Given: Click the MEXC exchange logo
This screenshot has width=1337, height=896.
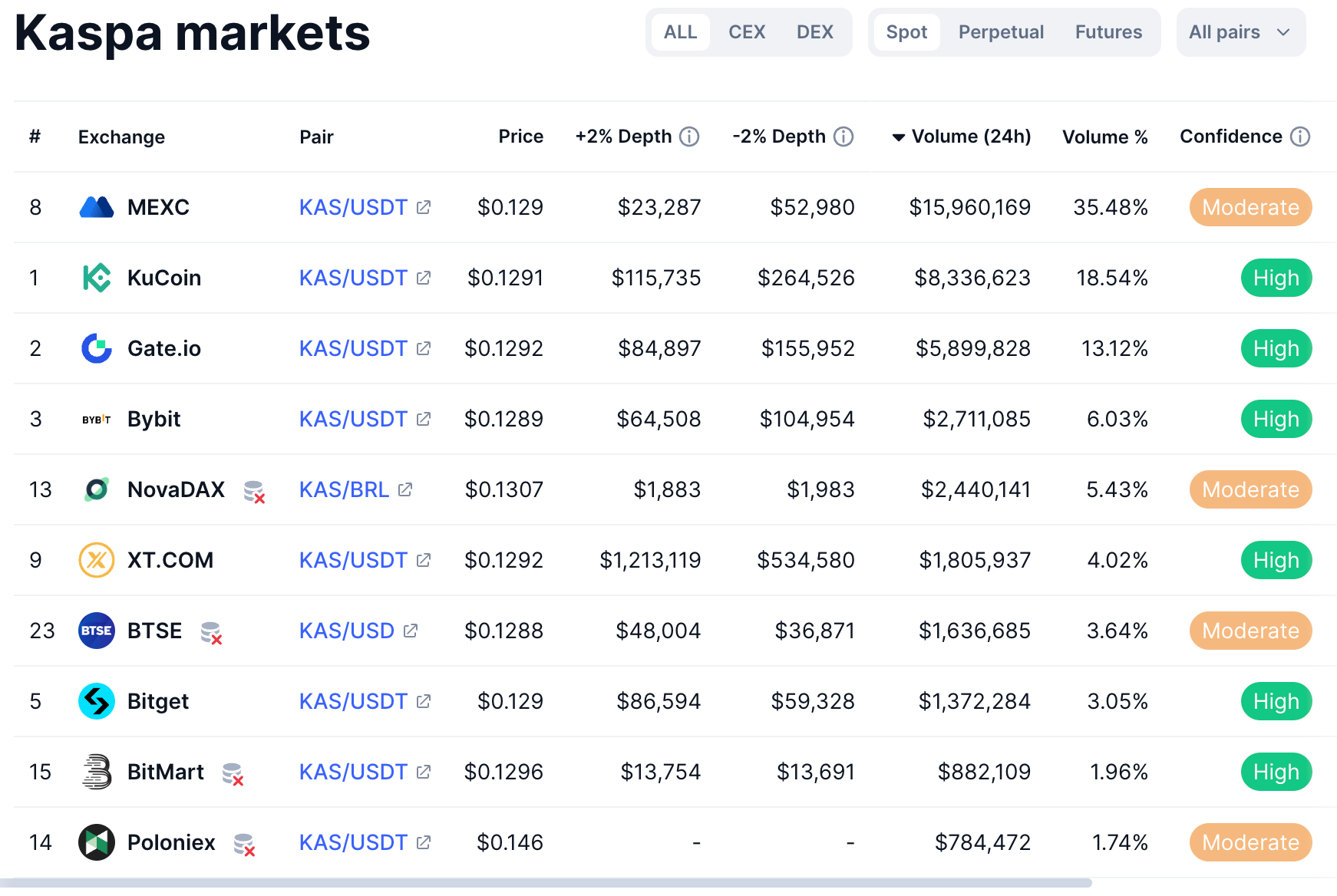Looking at the screenshot, I should click(97, 207).
